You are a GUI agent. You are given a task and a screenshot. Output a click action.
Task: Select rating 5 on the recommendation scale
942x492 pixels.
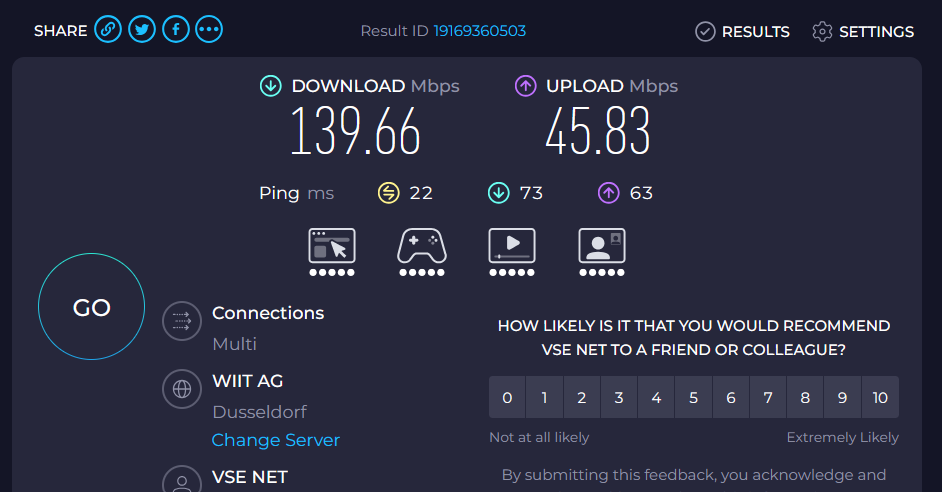(693, 397)
